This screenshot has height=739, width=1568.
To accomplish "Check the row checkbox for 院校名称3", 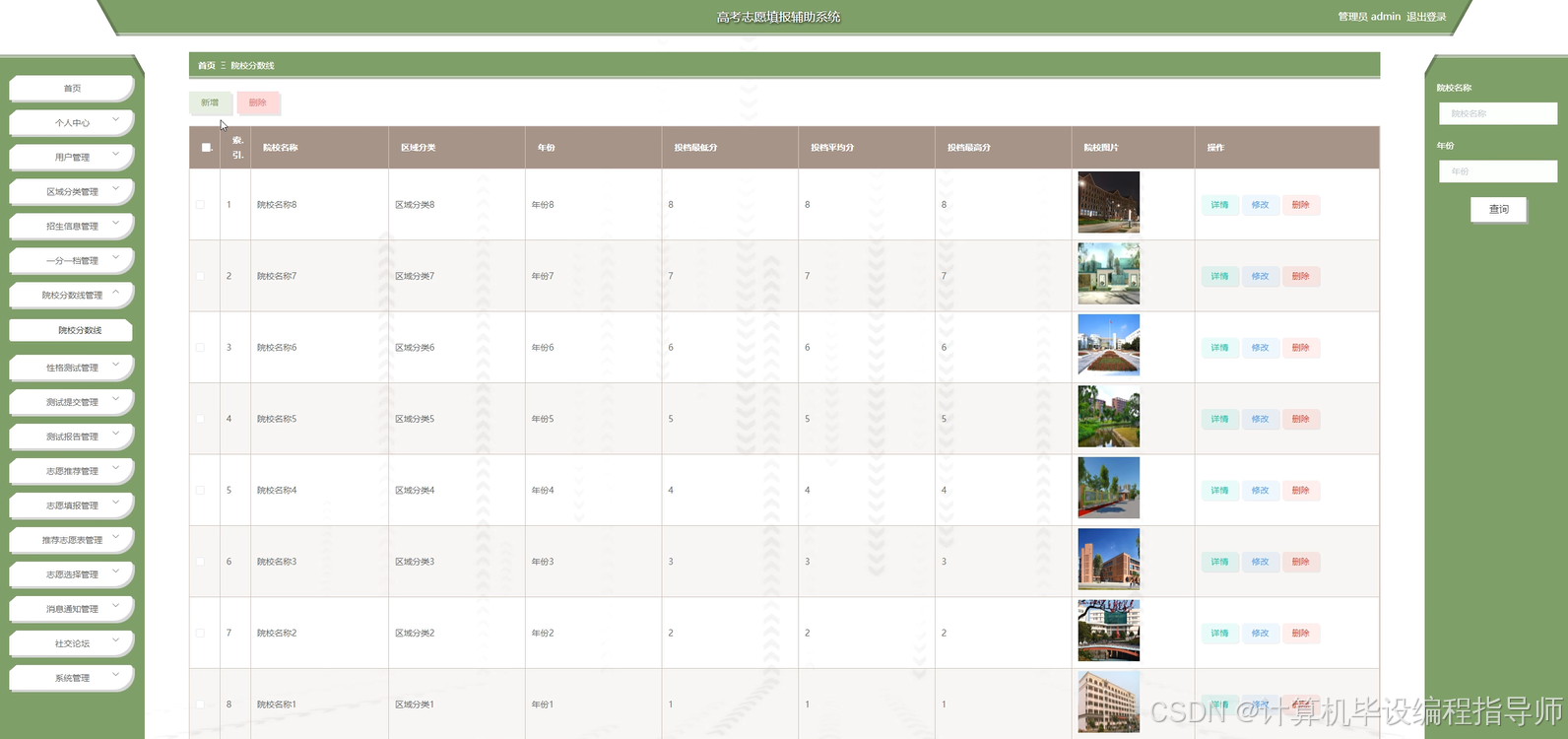I will point(200,562).
